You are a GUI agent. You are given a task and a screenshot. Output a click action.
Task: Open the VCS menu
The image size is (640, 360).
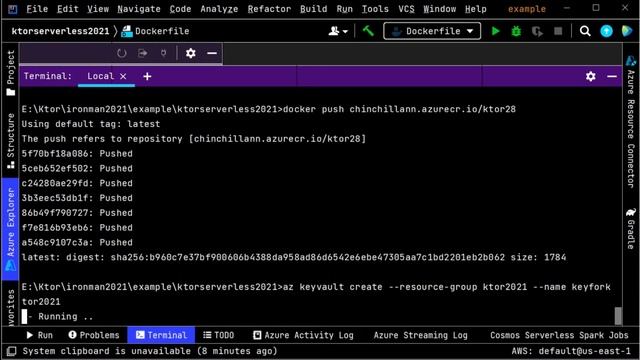(x=406, y=9)
